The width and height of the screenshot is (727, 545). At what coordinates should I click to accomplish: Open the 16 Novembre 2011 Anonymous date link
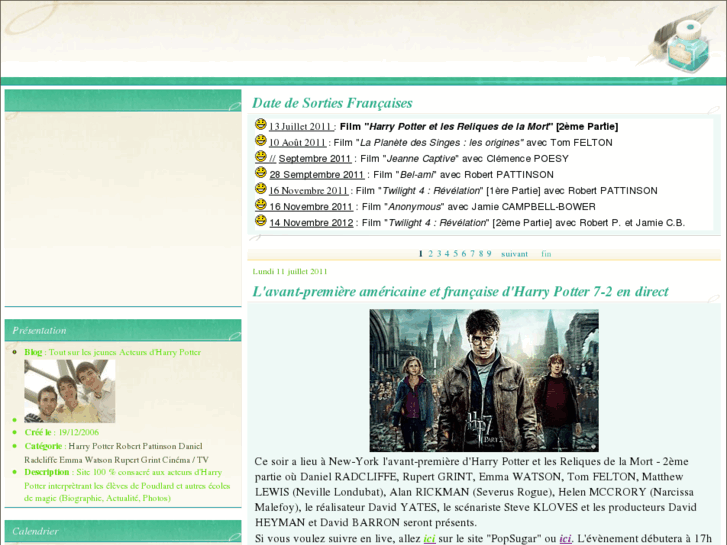tap(311, 207)
